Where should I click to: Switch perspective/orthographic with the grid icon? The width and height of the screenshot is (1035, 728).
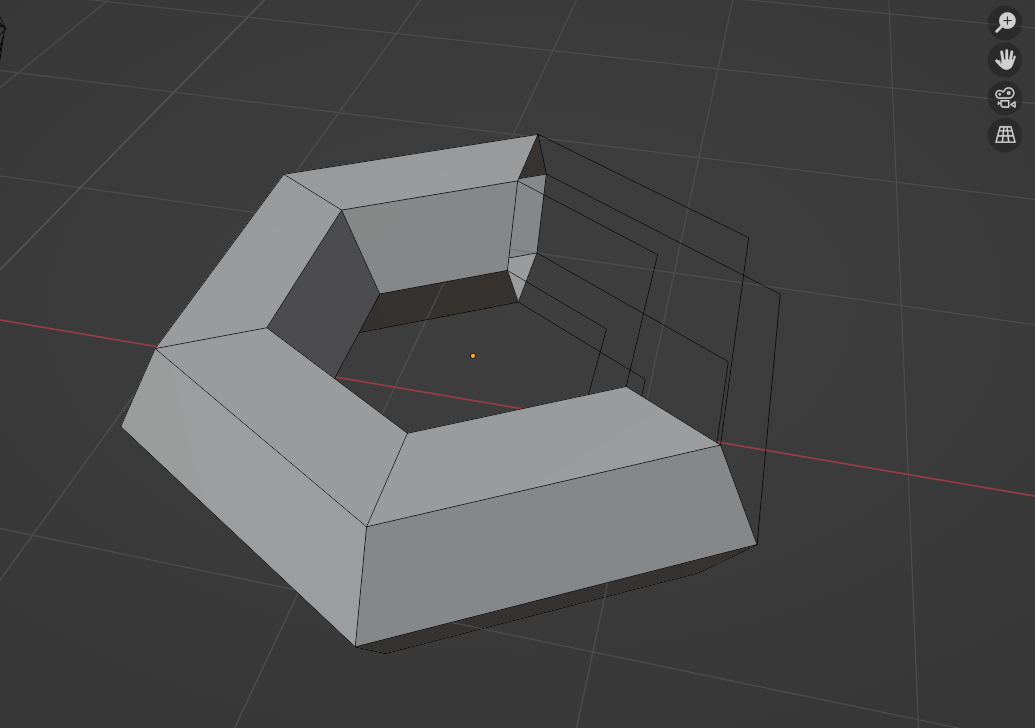pos(1005,135)
